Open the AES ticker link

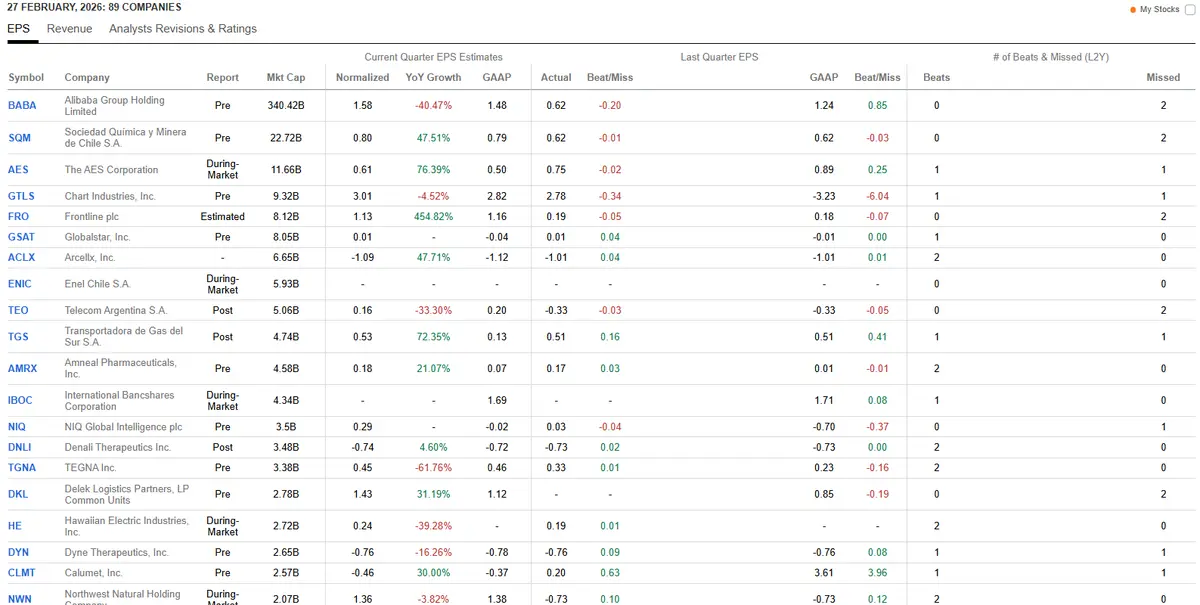point(18,170)
